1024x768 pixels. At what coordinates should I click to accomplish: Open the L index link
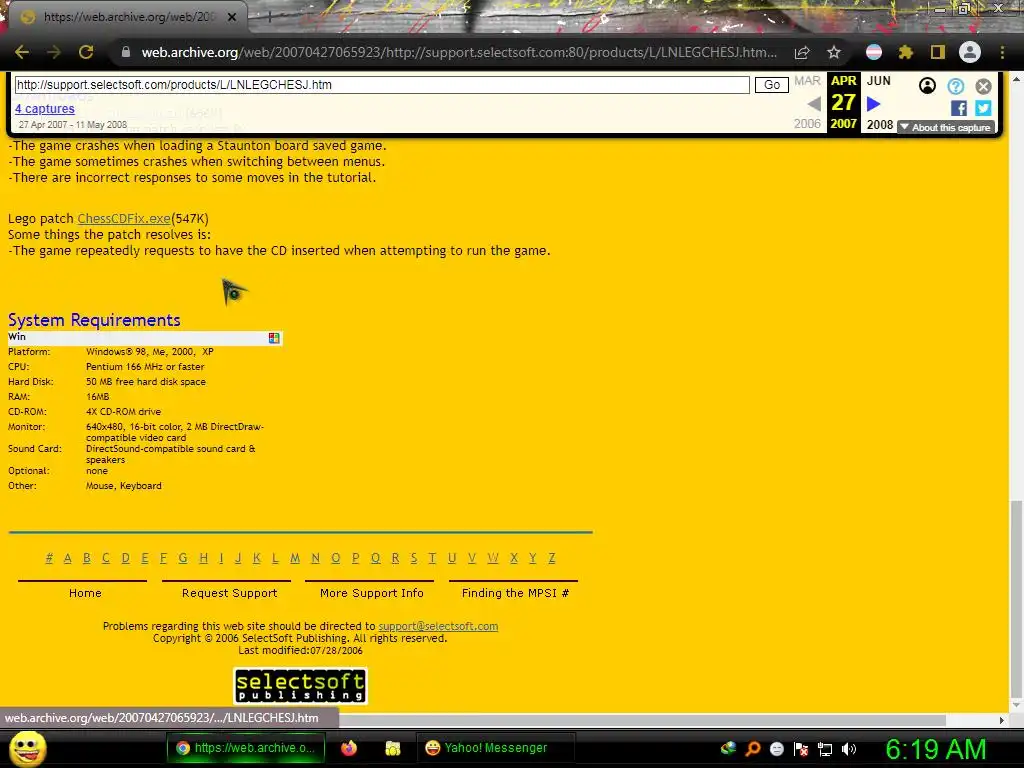275,558
